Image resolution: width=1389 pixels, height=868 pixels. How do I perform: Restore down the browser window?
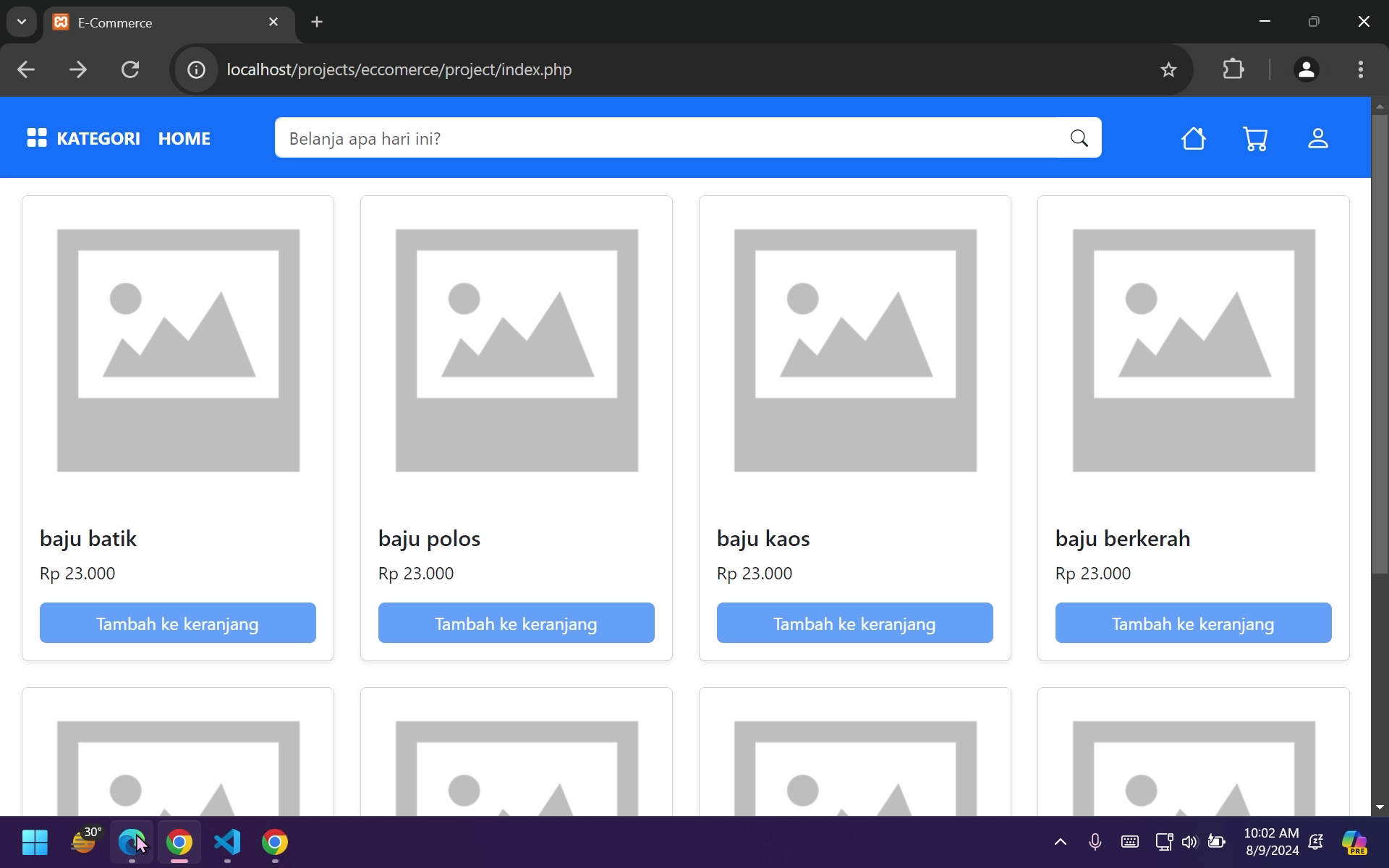[1314, 21]
